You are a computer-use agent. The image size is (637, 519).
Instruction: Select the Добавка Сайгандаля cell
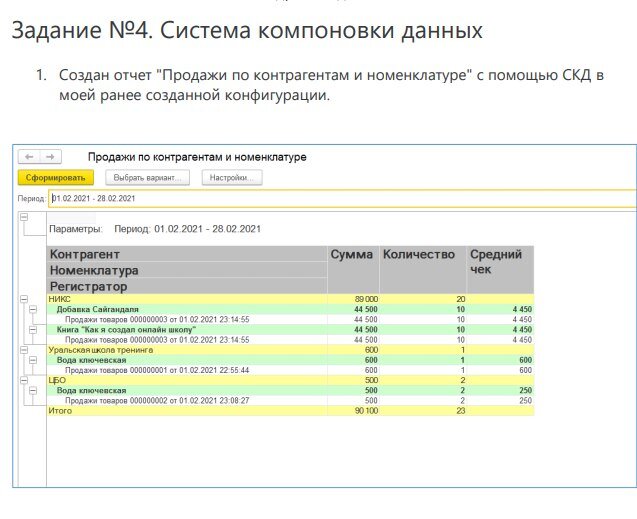(x=187, y=309)
